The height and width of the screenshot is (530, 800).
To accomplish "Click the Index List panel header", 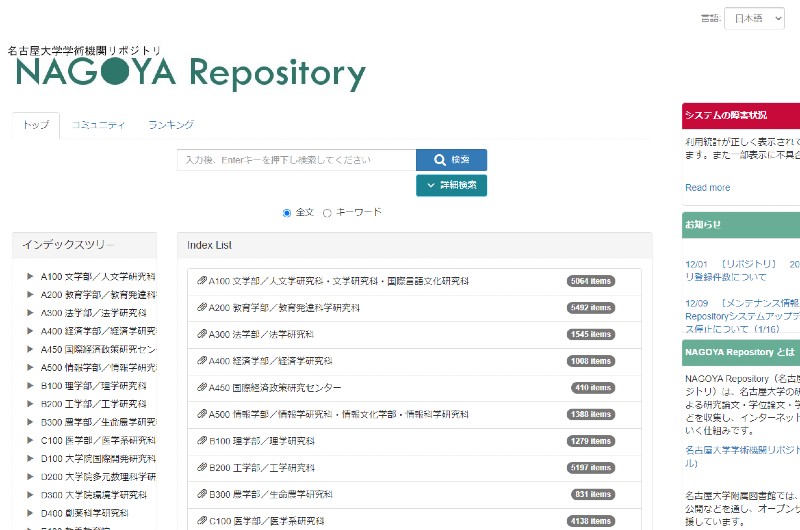I will point(414,245).
